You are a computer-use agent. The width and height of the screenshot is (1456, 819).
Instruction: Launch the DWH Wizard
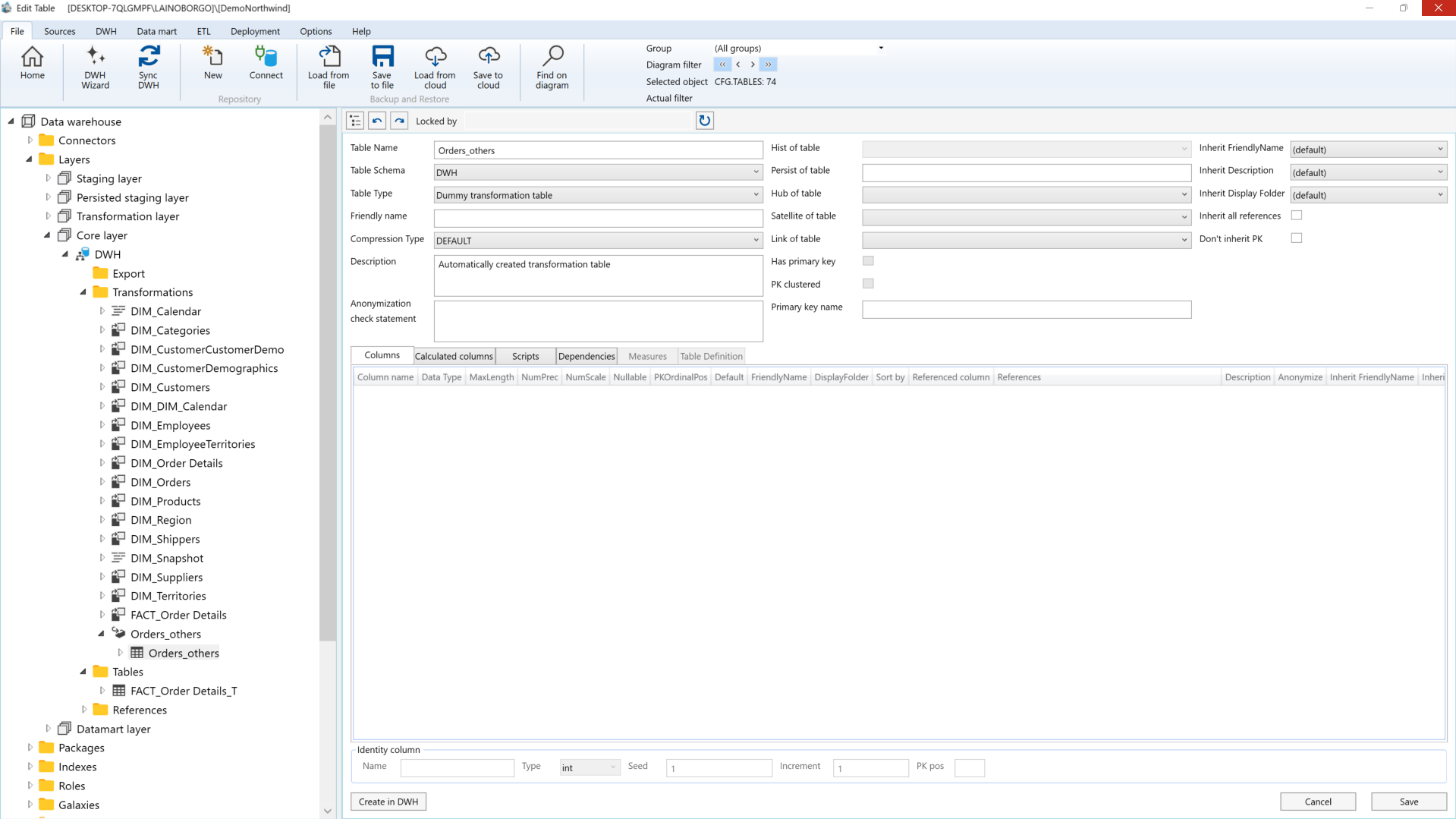click(95, 67)
